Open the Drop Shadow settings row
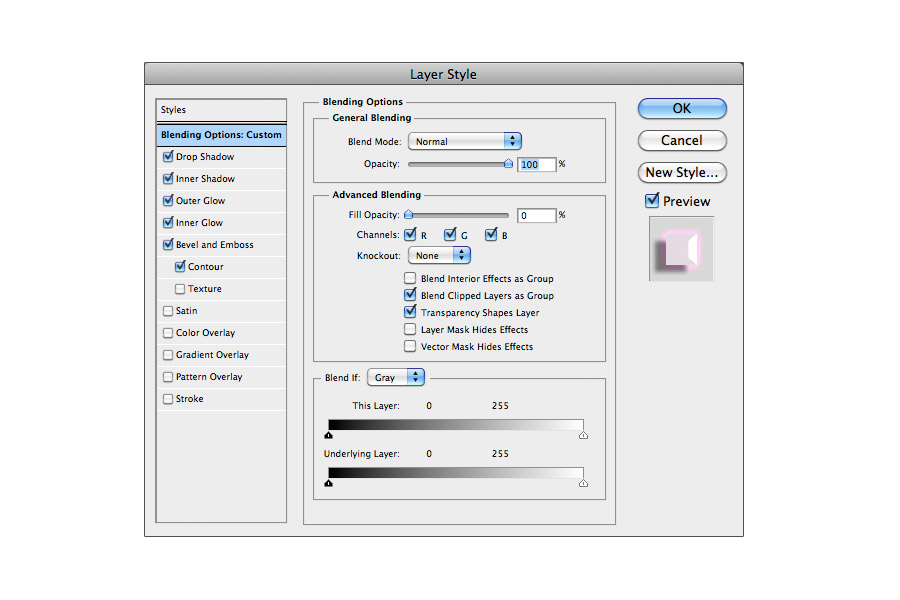This screenshot has width=900, height=600. tap(221, 157)
